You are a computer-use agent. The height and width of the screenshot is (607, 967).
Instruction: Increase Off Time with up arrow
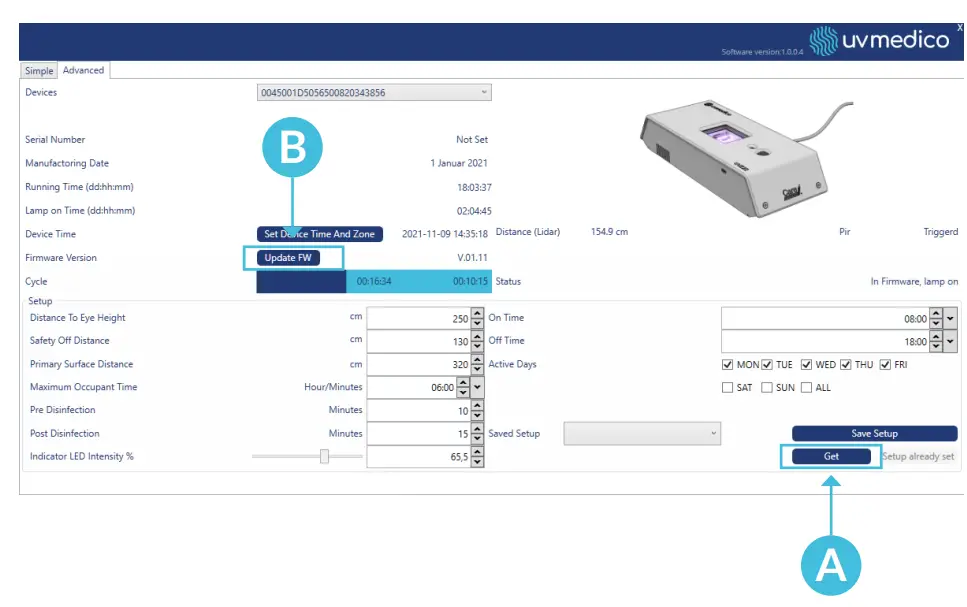tap(936, 336)
